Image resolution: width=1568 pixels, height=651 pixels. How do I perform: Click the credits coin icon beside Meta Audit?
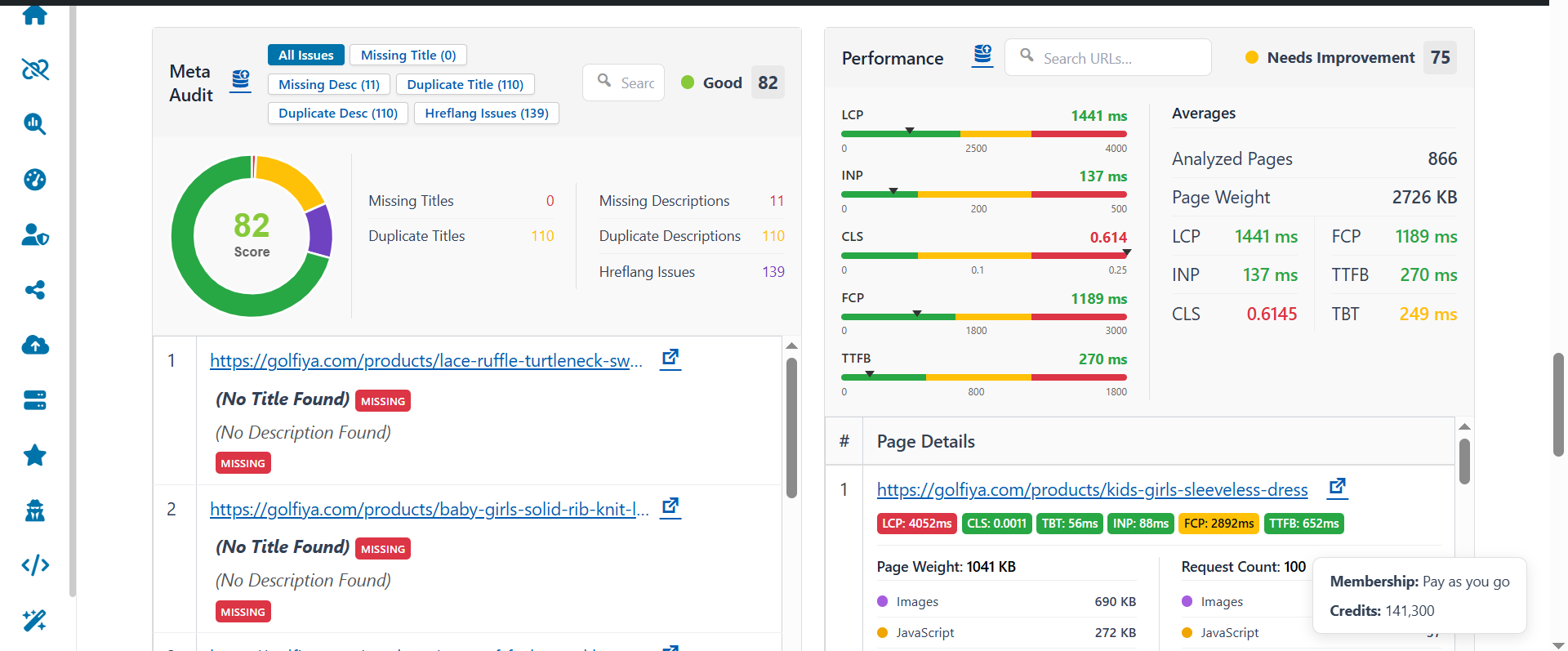point(240,80)
